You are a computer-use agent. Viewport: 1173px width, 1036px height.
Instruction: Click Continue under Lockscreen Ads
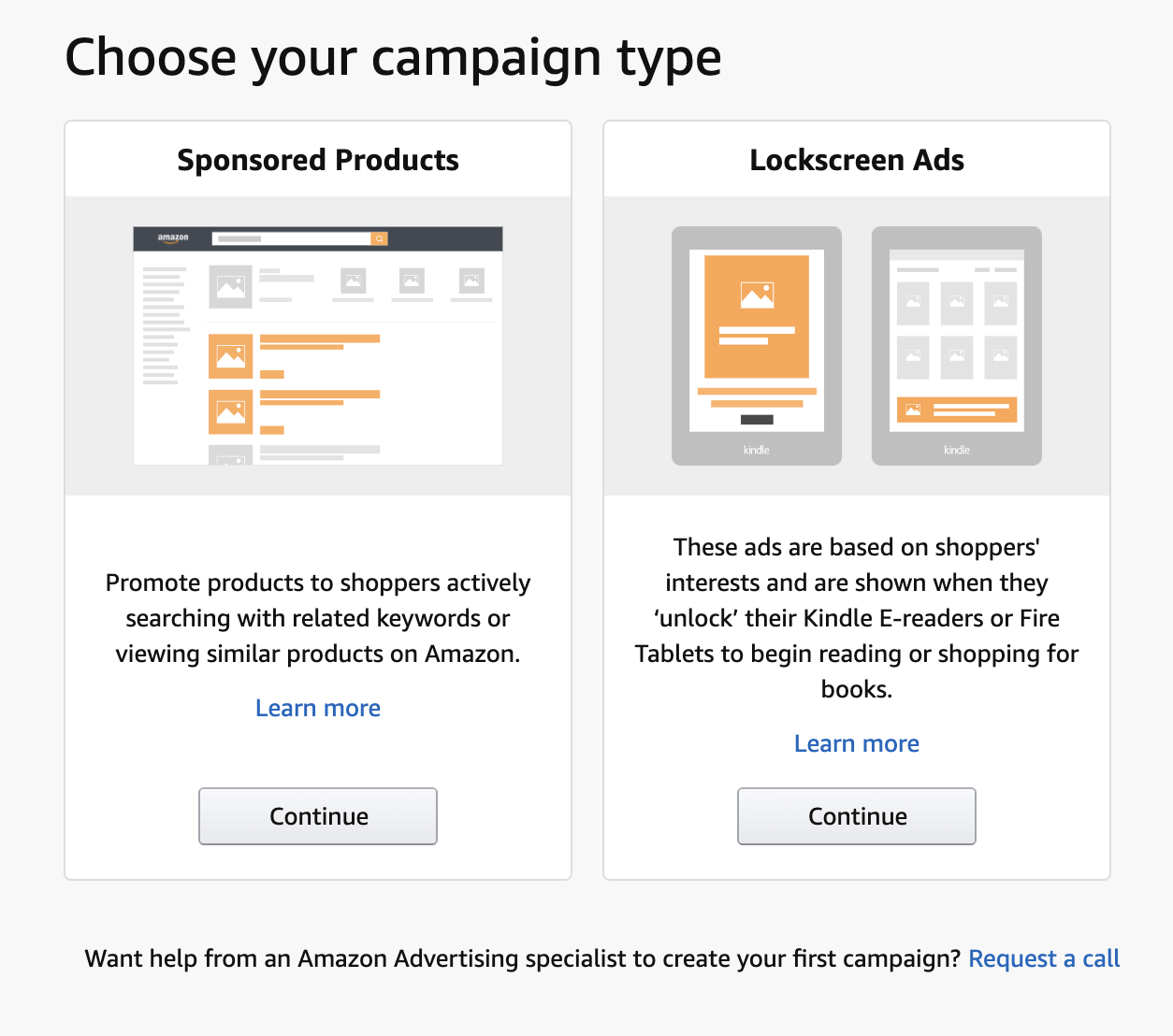pyautogui.click(x=857, y=816)
